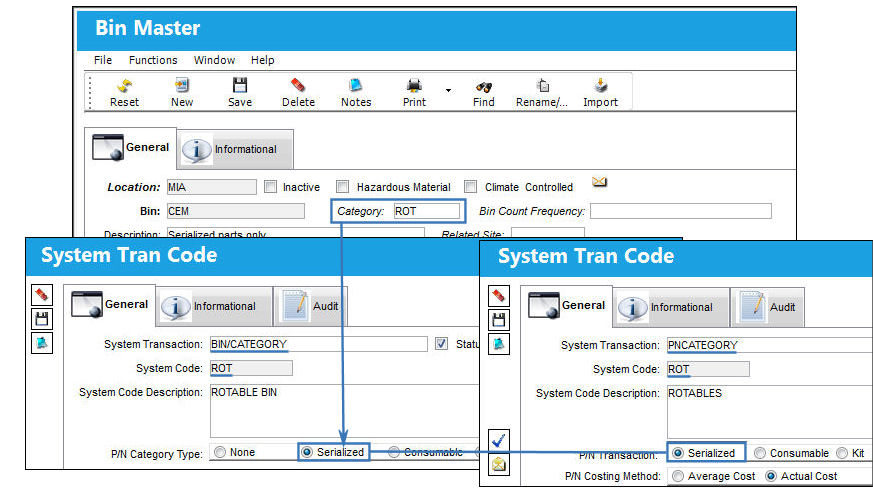Select Consumable radio in right System Tran Code
Image resolution: width=873 pixels, height=500 pixels.
(x=759, y=453)
